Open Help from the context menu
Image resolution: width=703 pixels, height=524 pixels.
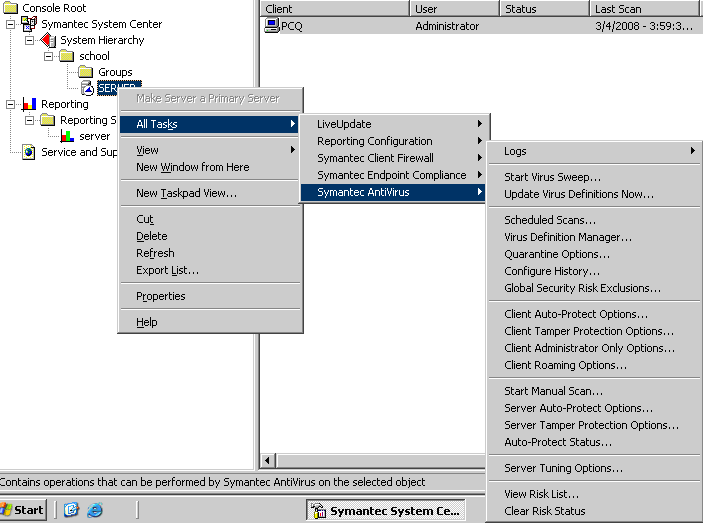(210, 322)
